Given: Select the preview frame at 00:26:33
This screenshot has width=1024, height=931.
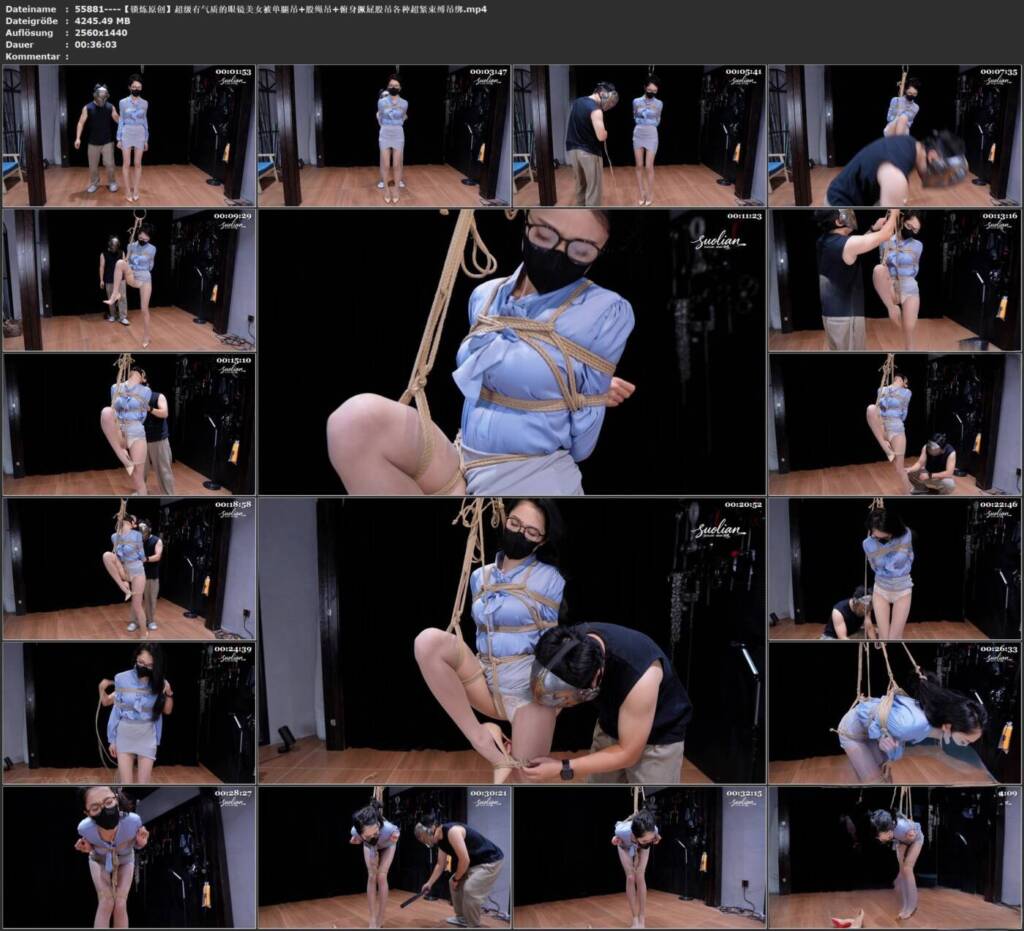Looking at the screenshot, I should 894,713.
